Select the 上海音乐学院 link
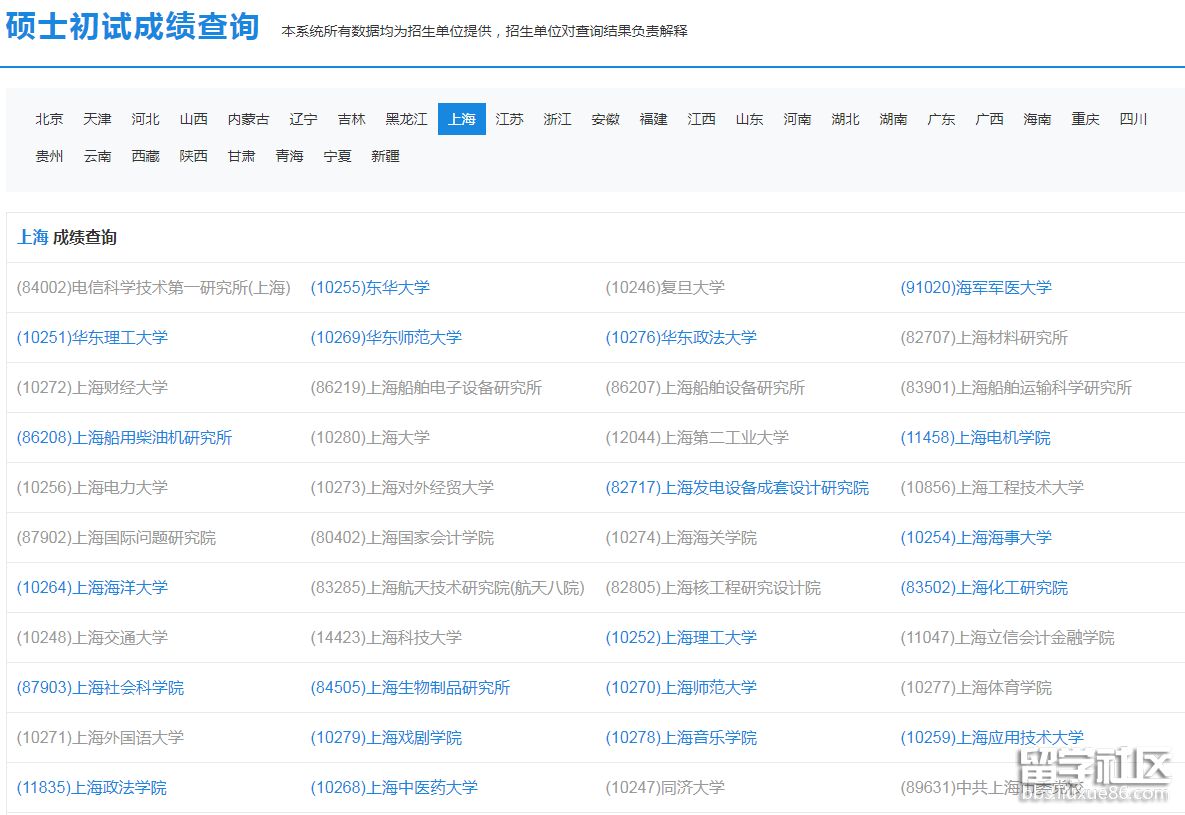 click(681, 737)
